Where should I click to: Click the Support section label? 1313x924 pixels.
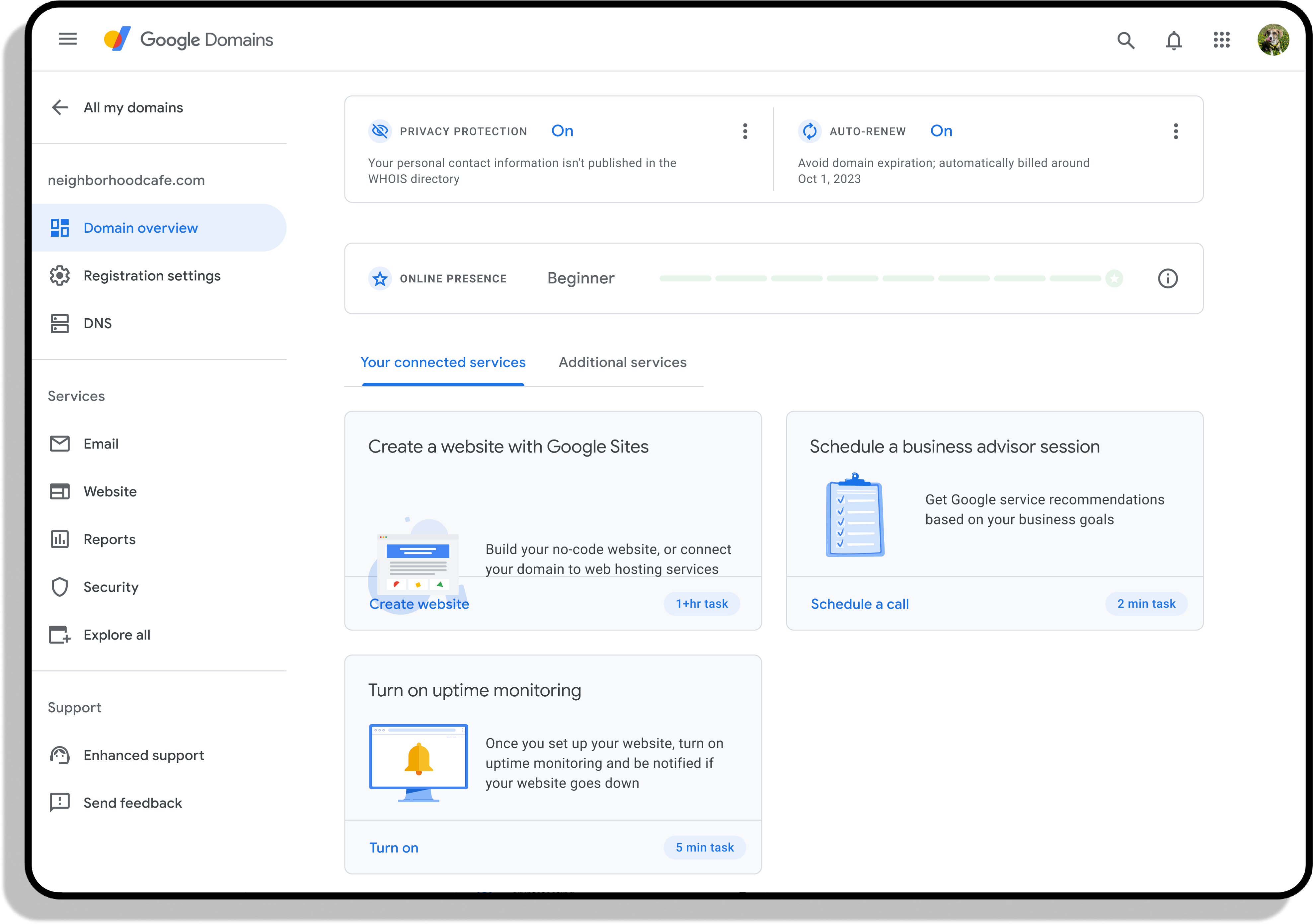click(x=74, y=707)
